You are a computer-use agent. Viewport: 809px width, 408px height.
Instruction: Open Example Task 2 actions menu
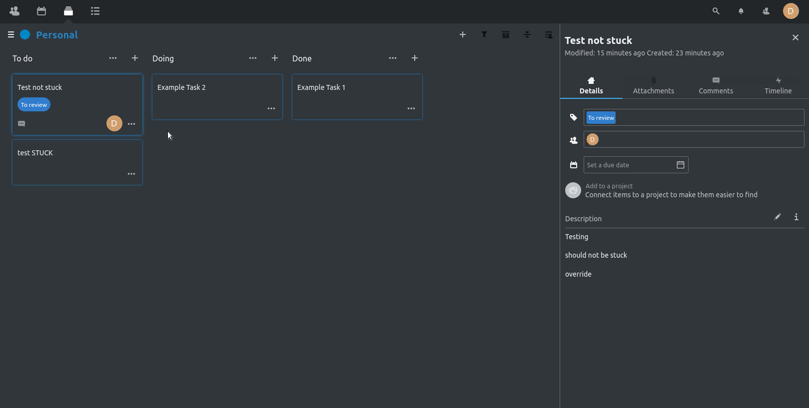point(271,108)
